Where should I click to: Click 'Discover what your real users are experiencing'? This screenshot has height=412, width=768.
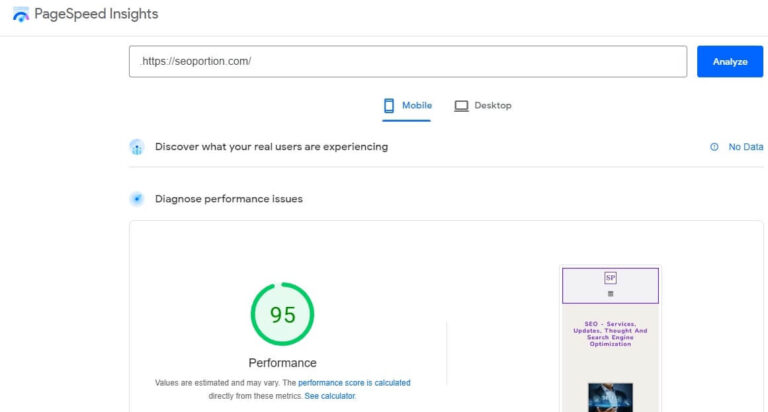(x=271, y=147)
